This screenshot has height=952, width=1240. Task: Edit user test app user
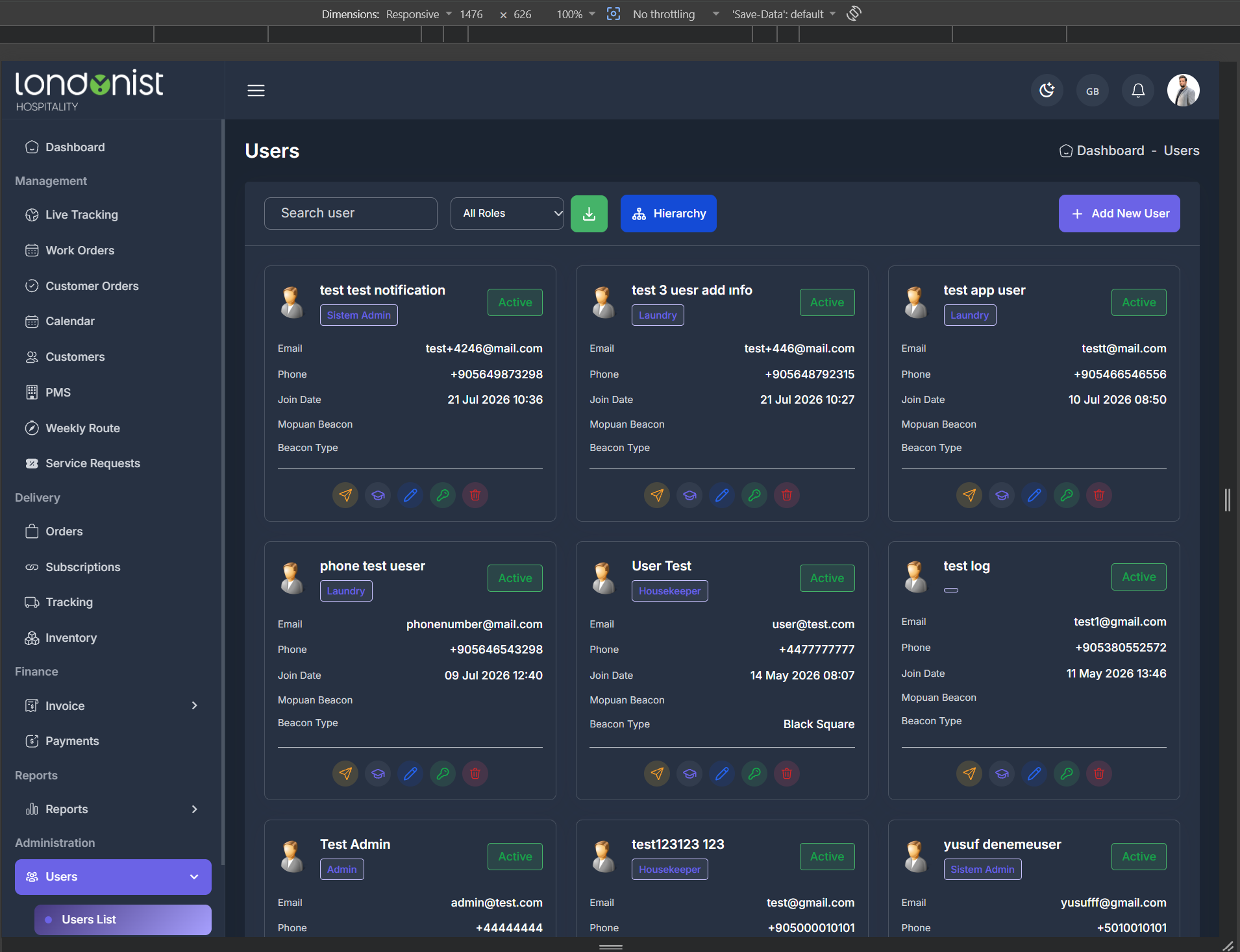click(1034, 495)
